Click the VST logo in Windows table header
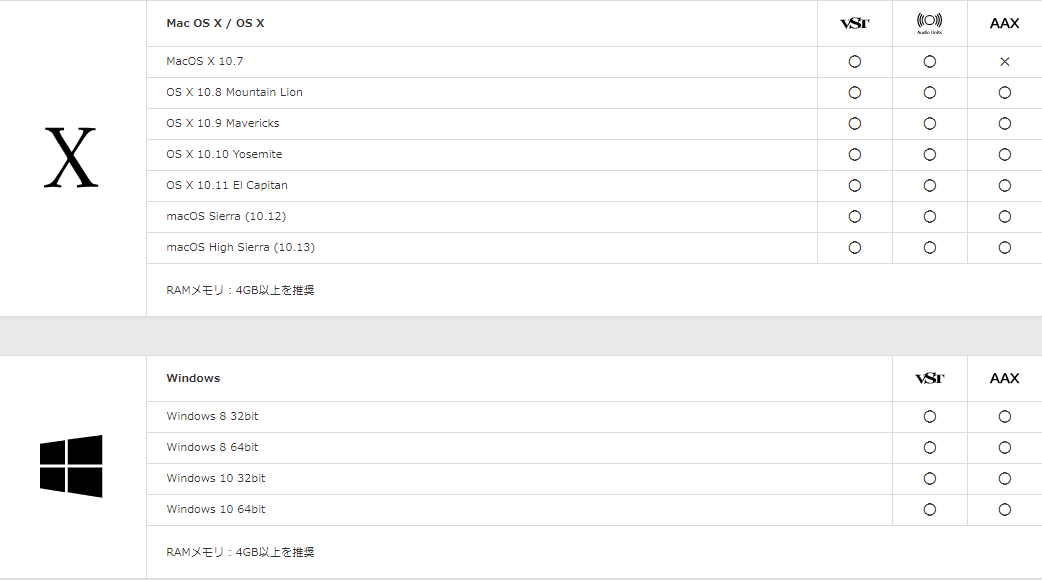The height and width of the screenshot is (580, 1042). (x=929, y=378)
